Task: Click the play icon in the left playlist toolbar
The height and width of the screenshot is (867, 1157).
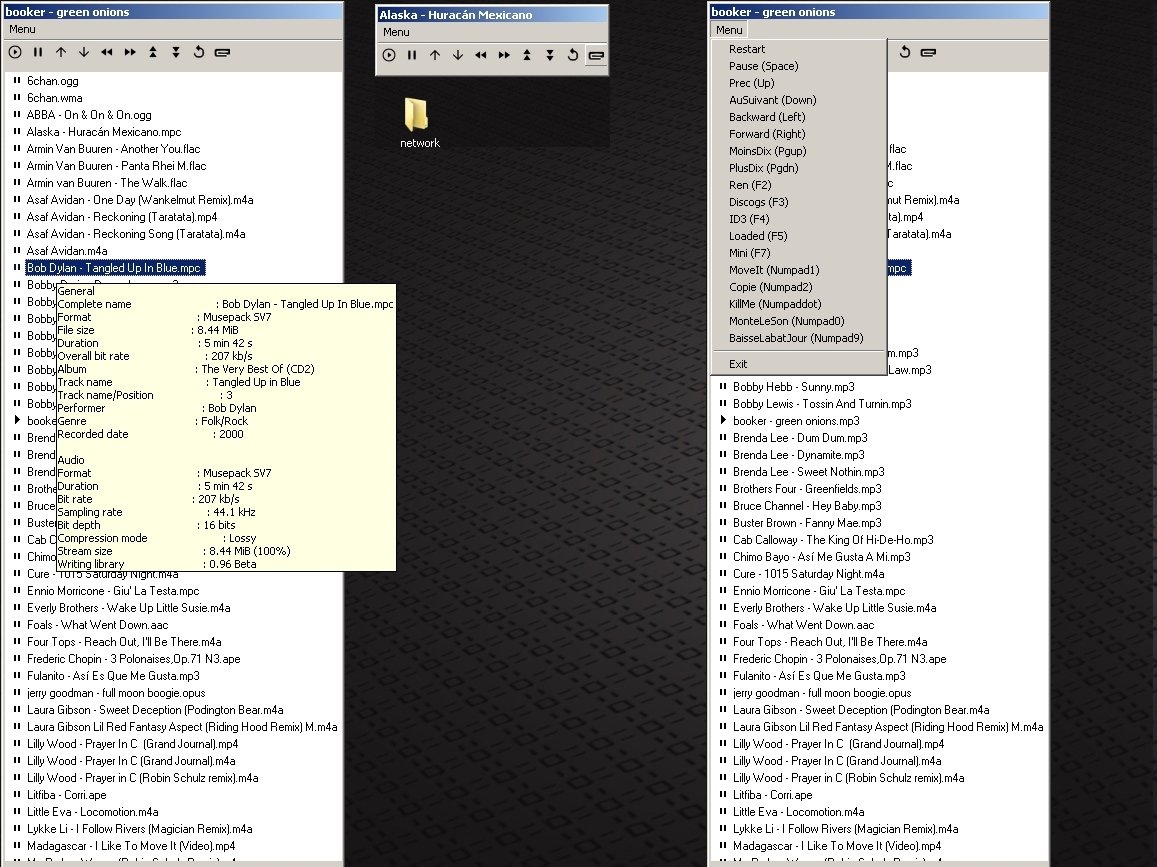Action: pos(15,52)
